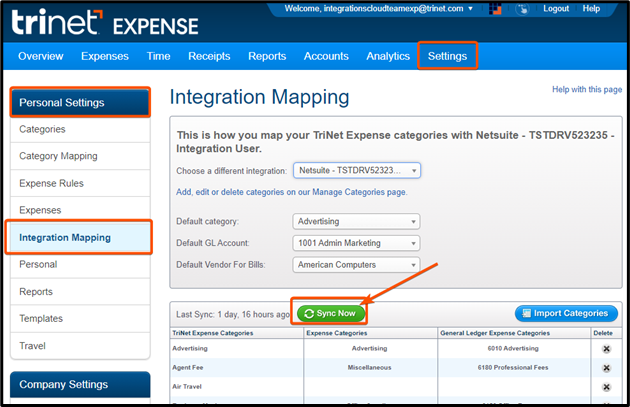Open Expenses in the Personal Settings sidebar
This screenshot has height=407, width=630.
(x=80, y=210)
